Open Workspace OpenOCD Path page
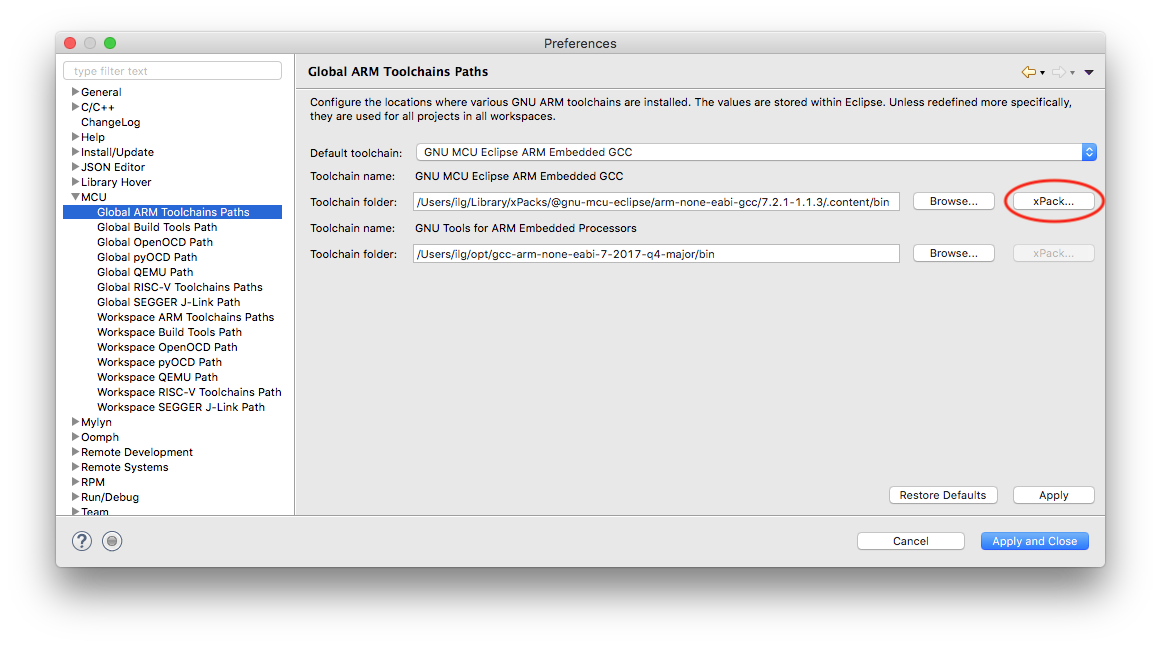This screenshot has width=1161, height=647. [x=167, y=347]
